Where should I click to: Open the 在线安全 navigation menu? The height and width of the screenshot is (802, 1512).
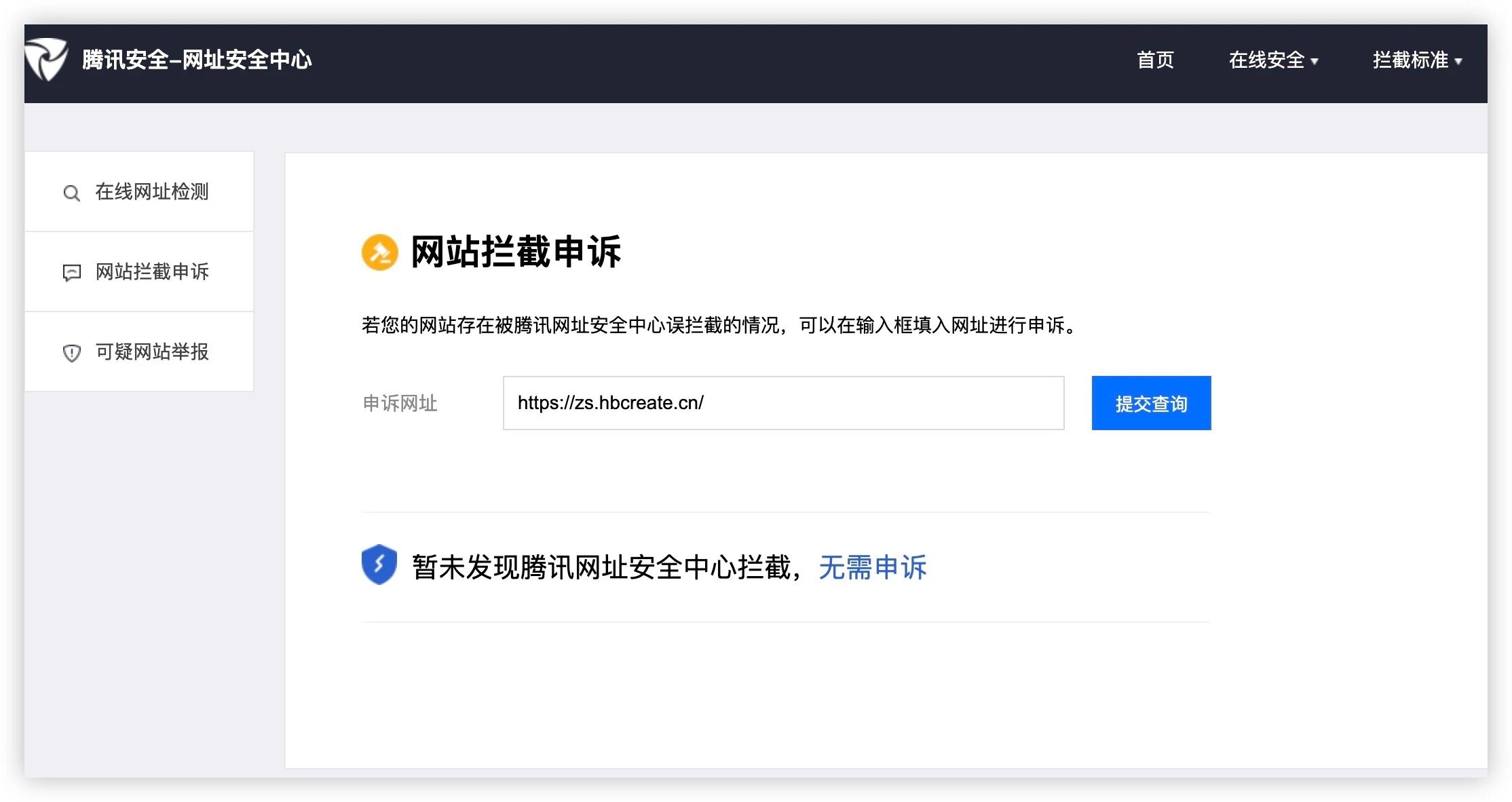[x=1266, y=60]
